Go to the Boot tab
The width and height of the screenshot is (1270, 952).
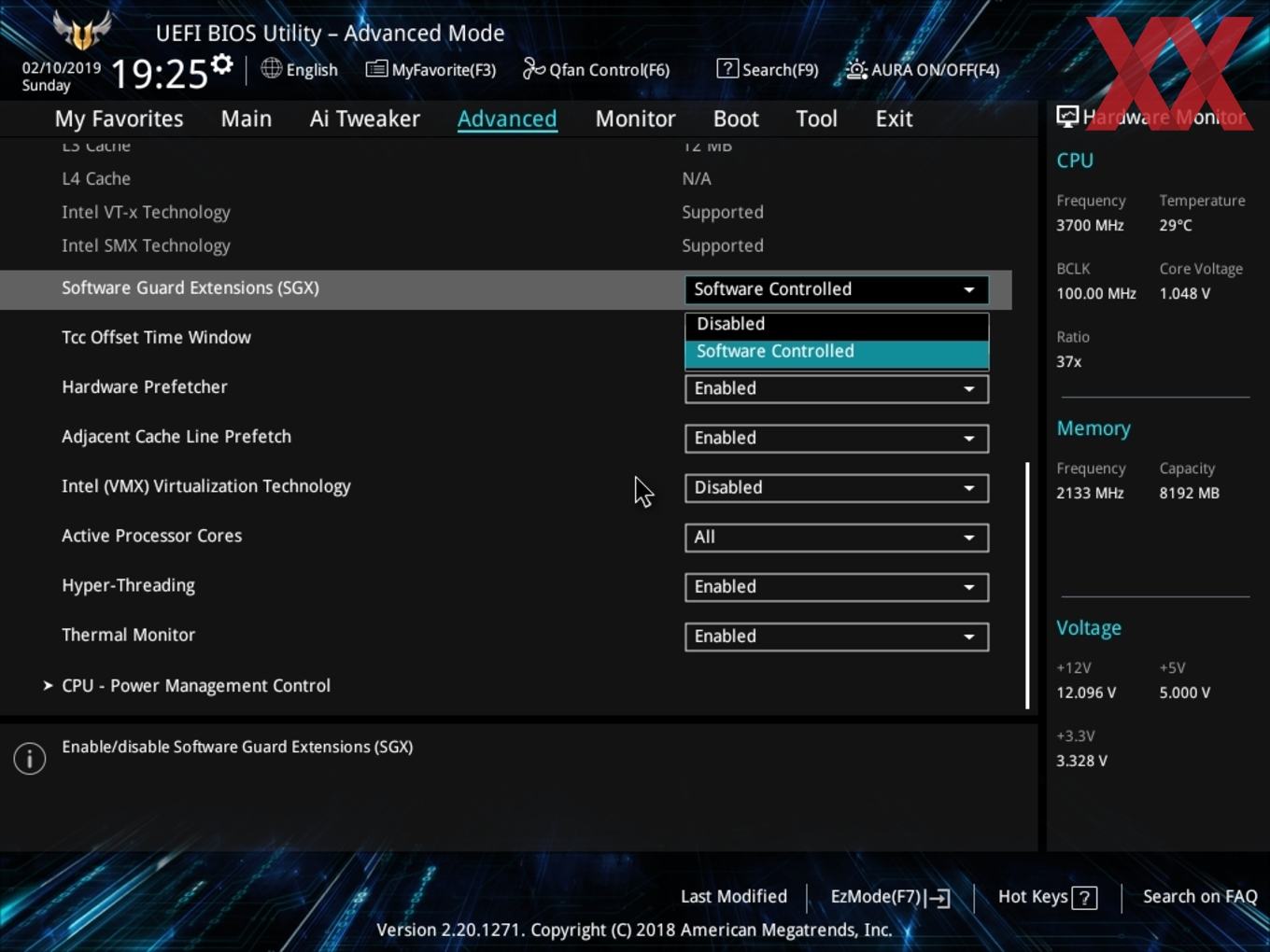(736, 119)
